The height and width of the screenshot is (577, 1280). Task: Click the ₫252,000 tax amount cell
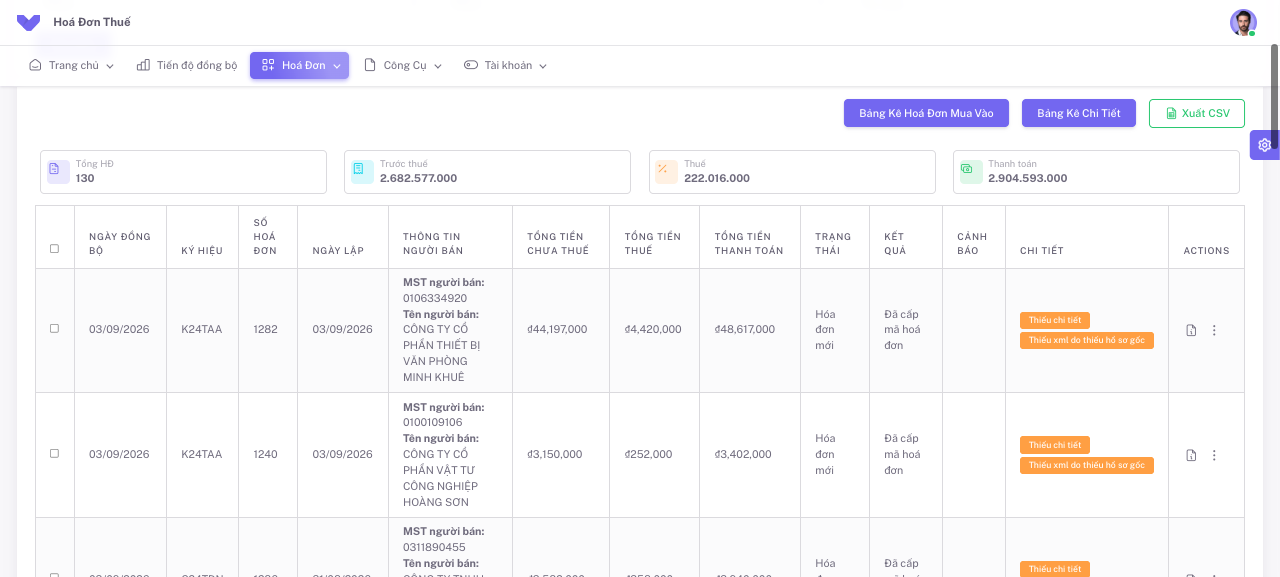click(x=649, y=454)
